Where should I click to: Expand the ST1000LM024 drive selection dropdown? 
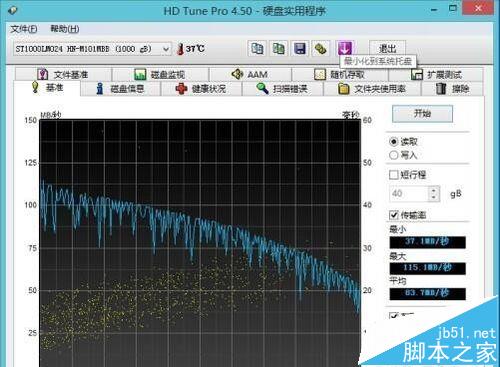(166, 49)
